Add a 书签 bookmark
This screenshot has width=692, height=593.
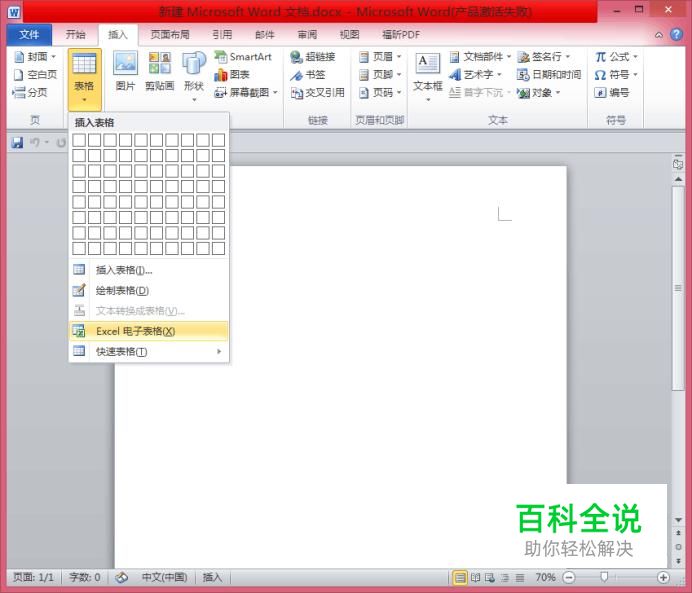click(x=308, y=75)
